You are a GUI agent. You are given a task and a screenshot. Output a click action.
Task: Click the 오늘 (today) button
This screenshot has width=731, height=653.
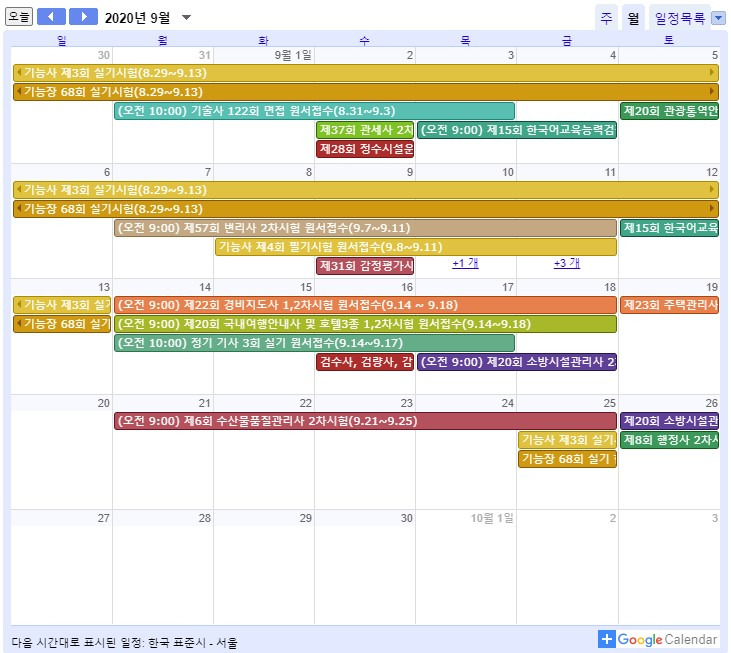[19, 17]
